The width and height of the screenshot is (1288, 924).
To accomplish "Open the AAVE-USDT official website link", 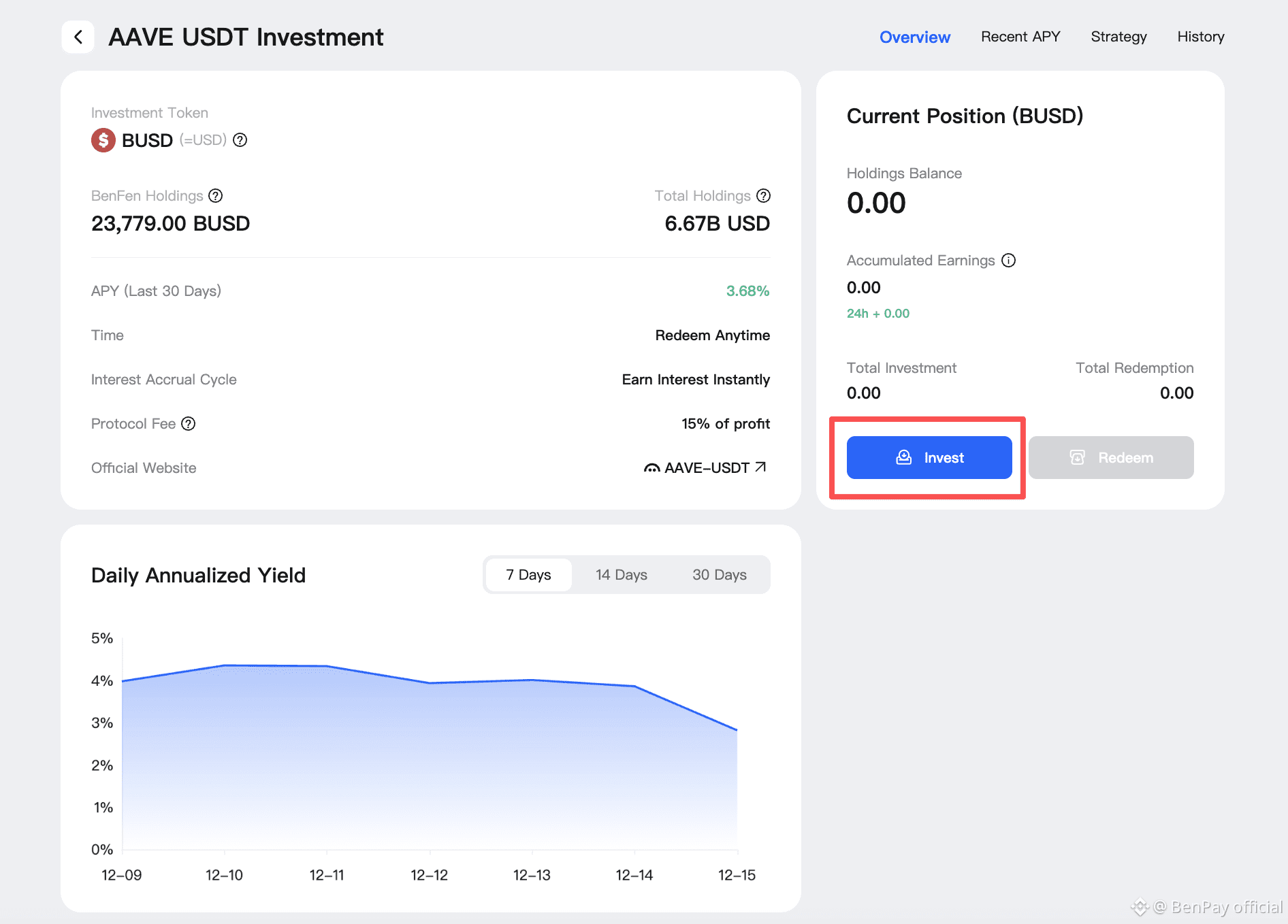I will point(707,468).
